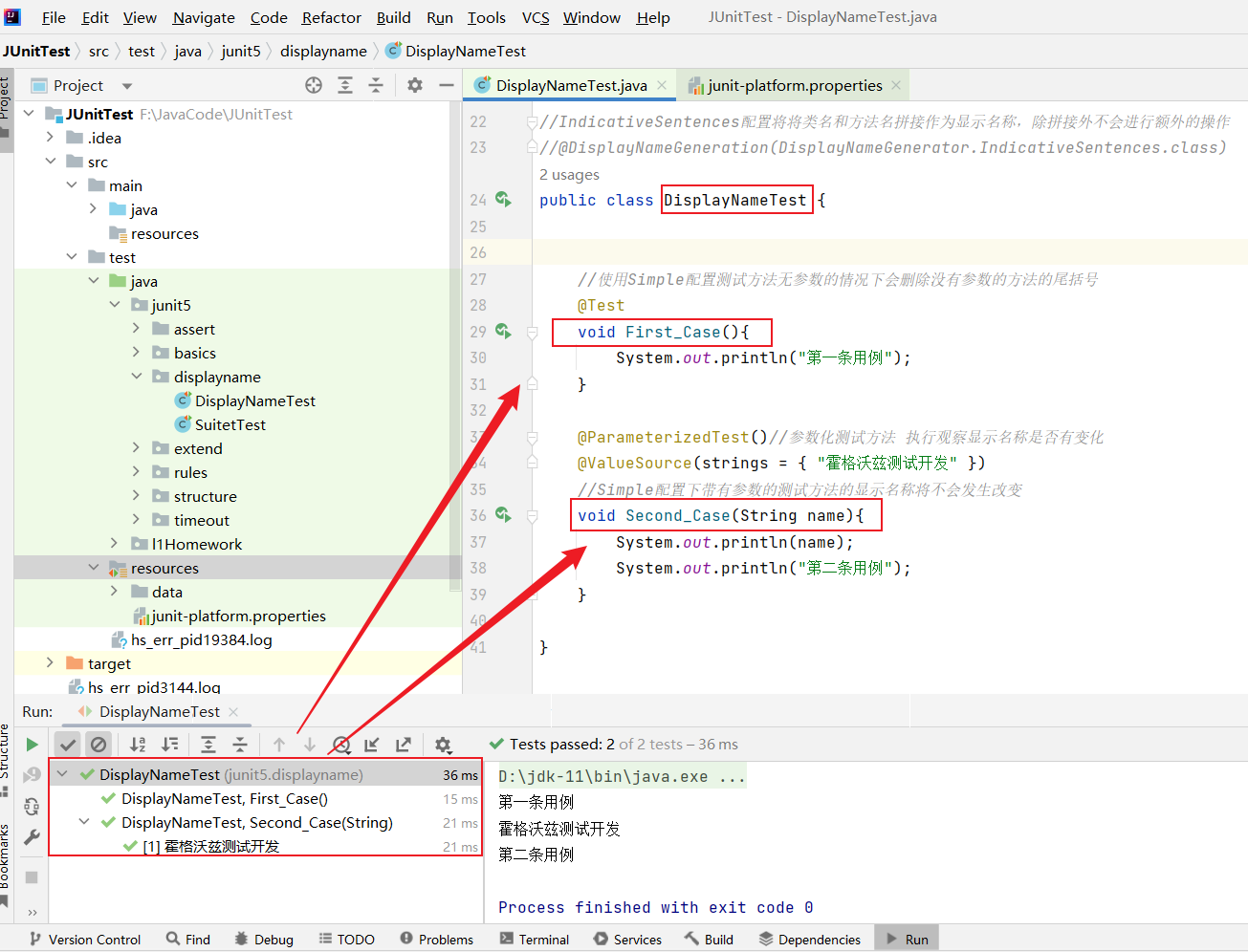Click the green Run tests button
1248x952 pixels.
(x=32, y=745)
